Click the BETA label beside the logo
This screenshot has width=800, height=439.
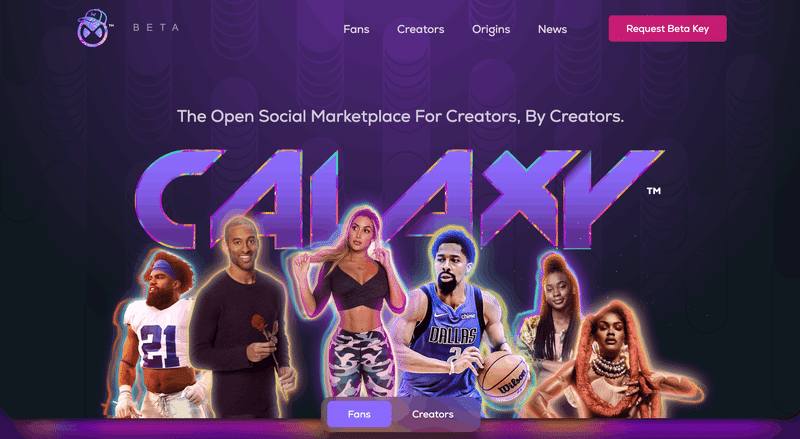click(156, 28)
